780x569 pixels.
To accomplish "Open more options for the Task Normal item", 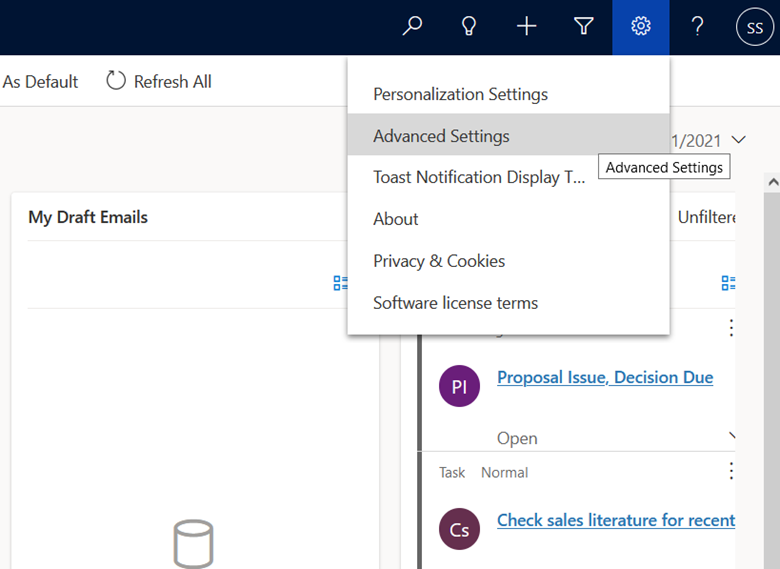I will click(731, 471).
